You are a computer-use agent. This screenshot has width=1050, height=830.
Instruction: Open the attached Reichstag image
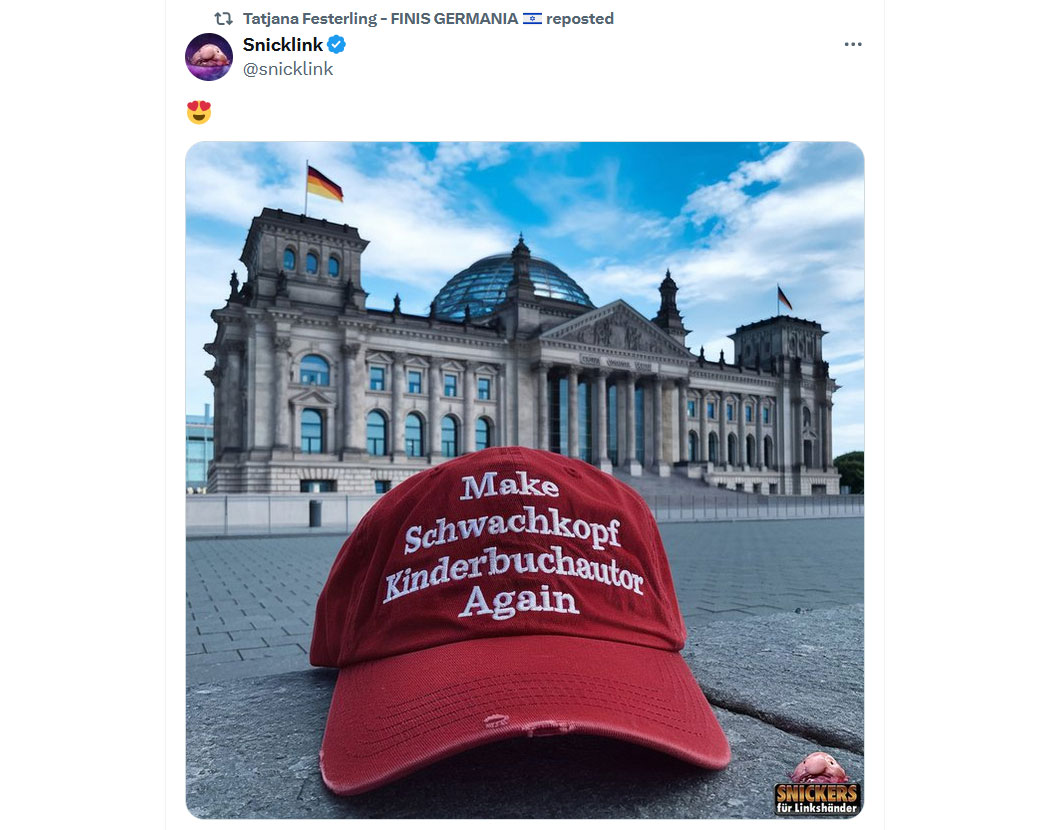tap(525, 480)
